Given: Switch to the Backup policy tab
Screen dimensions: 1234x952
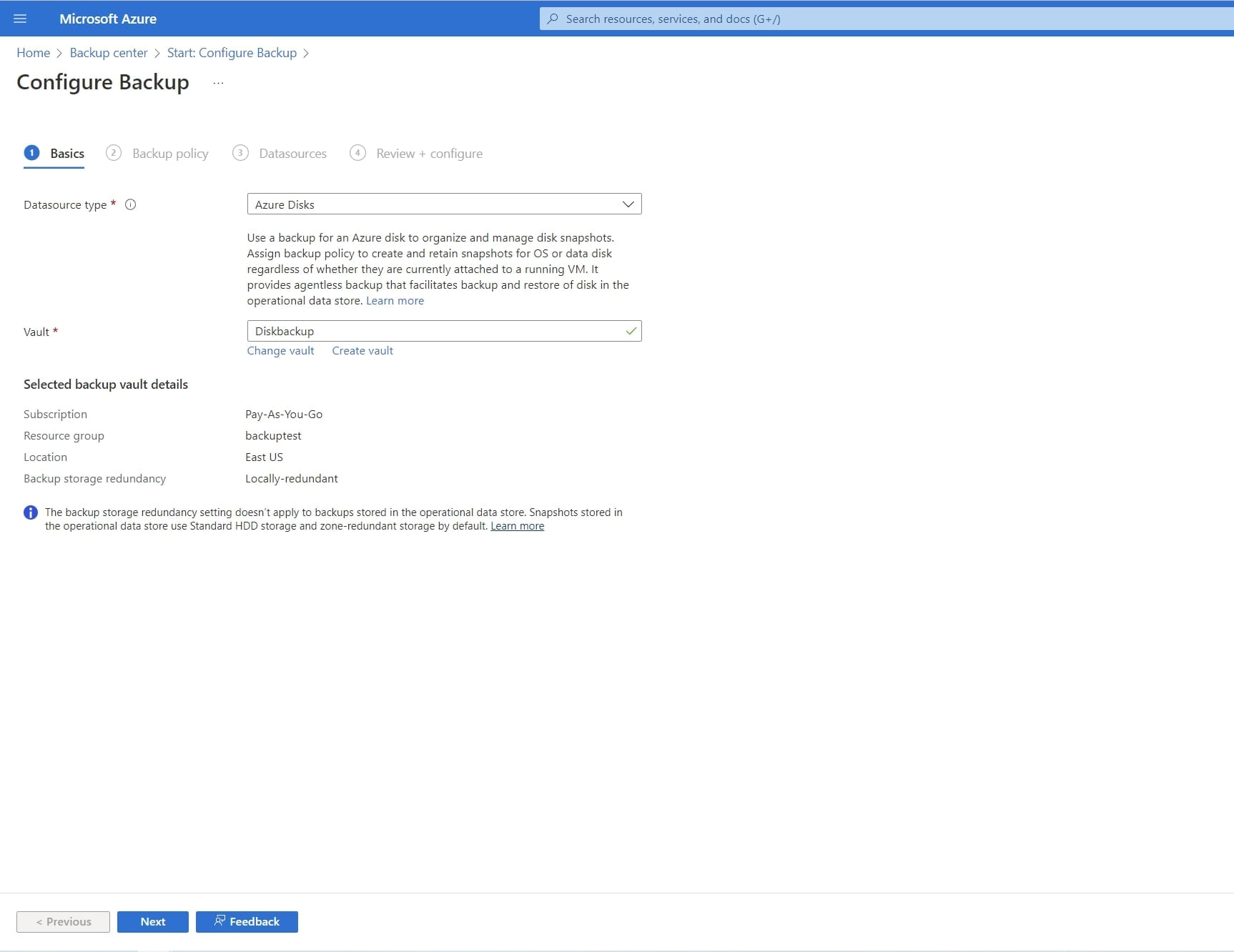Looking at the screenshot, I should pyautogui.click(x=170, y=154).
